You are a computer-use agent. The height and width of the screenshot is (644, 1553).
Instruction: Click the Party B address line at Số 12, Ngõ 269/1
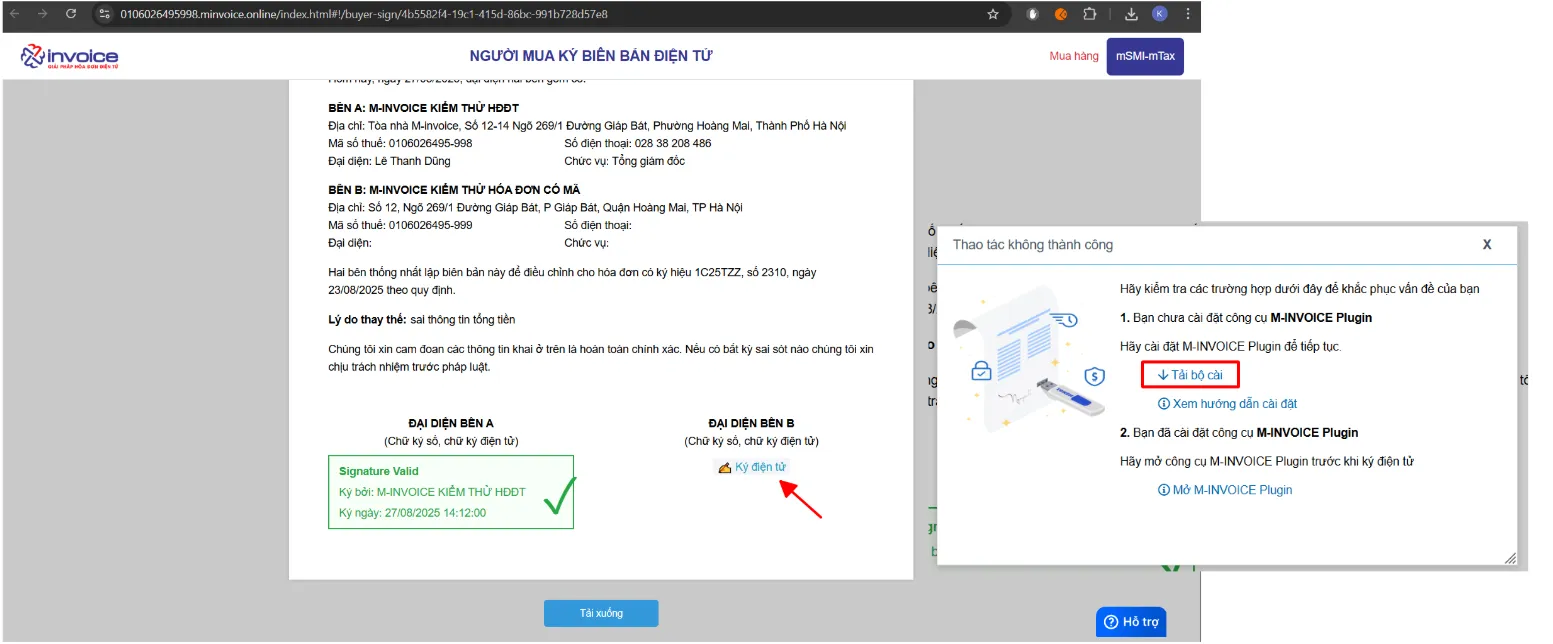click(x=535, y=208)
